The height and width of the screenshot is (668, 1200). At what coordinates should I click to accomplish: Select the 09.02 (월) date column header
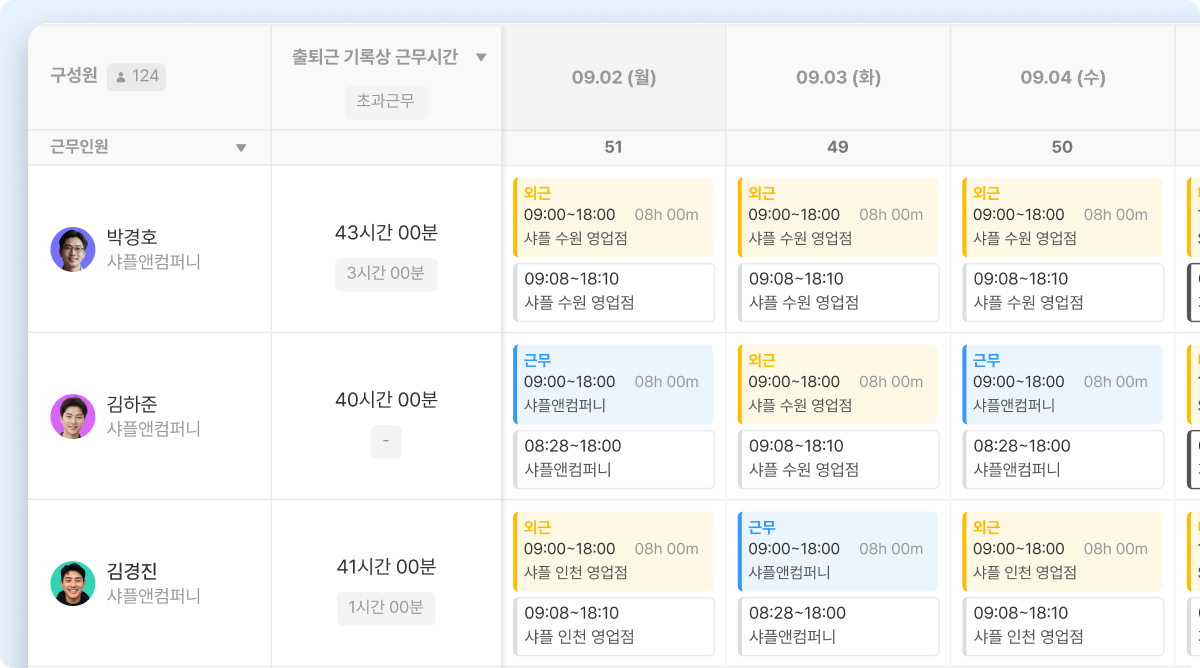[613, 77]
